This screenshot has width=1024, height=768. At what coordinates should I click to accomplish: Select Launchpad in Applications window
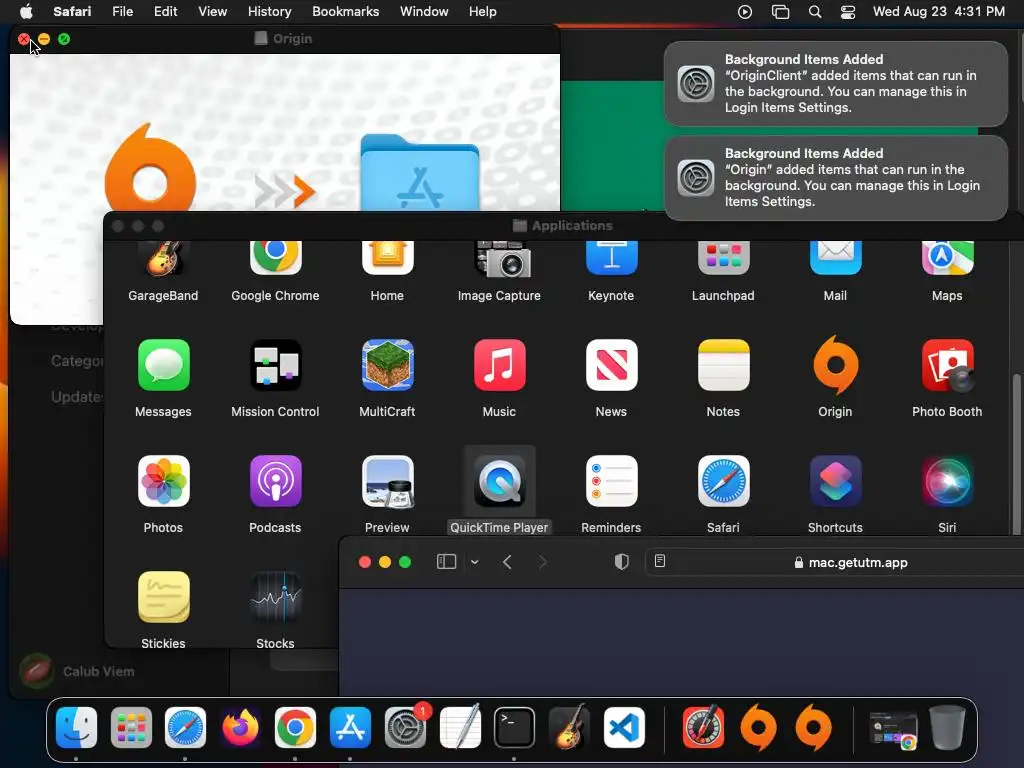[723, 258]
